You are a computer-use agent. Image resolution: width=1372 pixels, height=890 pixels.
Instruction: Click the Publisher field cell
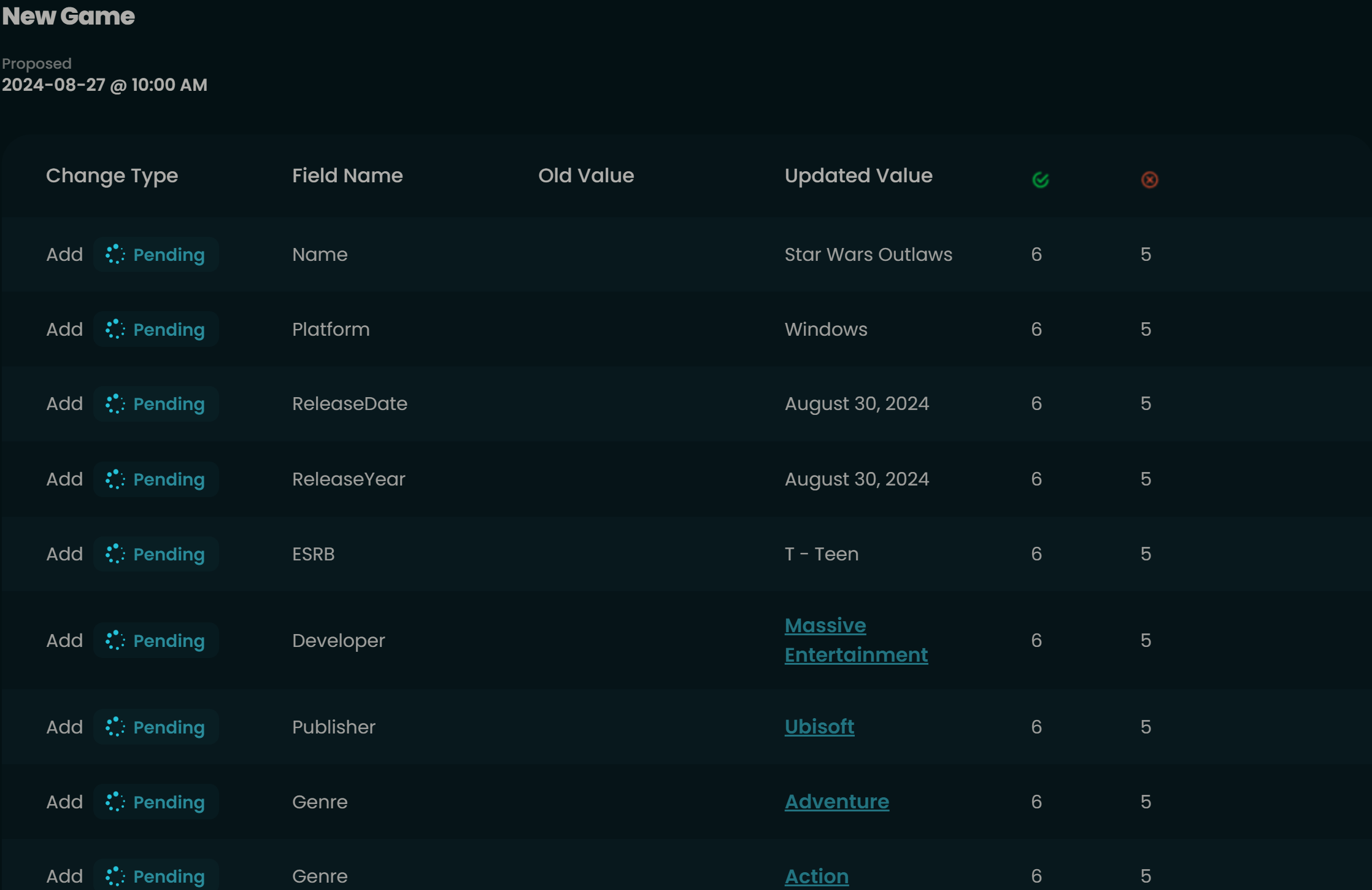point(334,727)
